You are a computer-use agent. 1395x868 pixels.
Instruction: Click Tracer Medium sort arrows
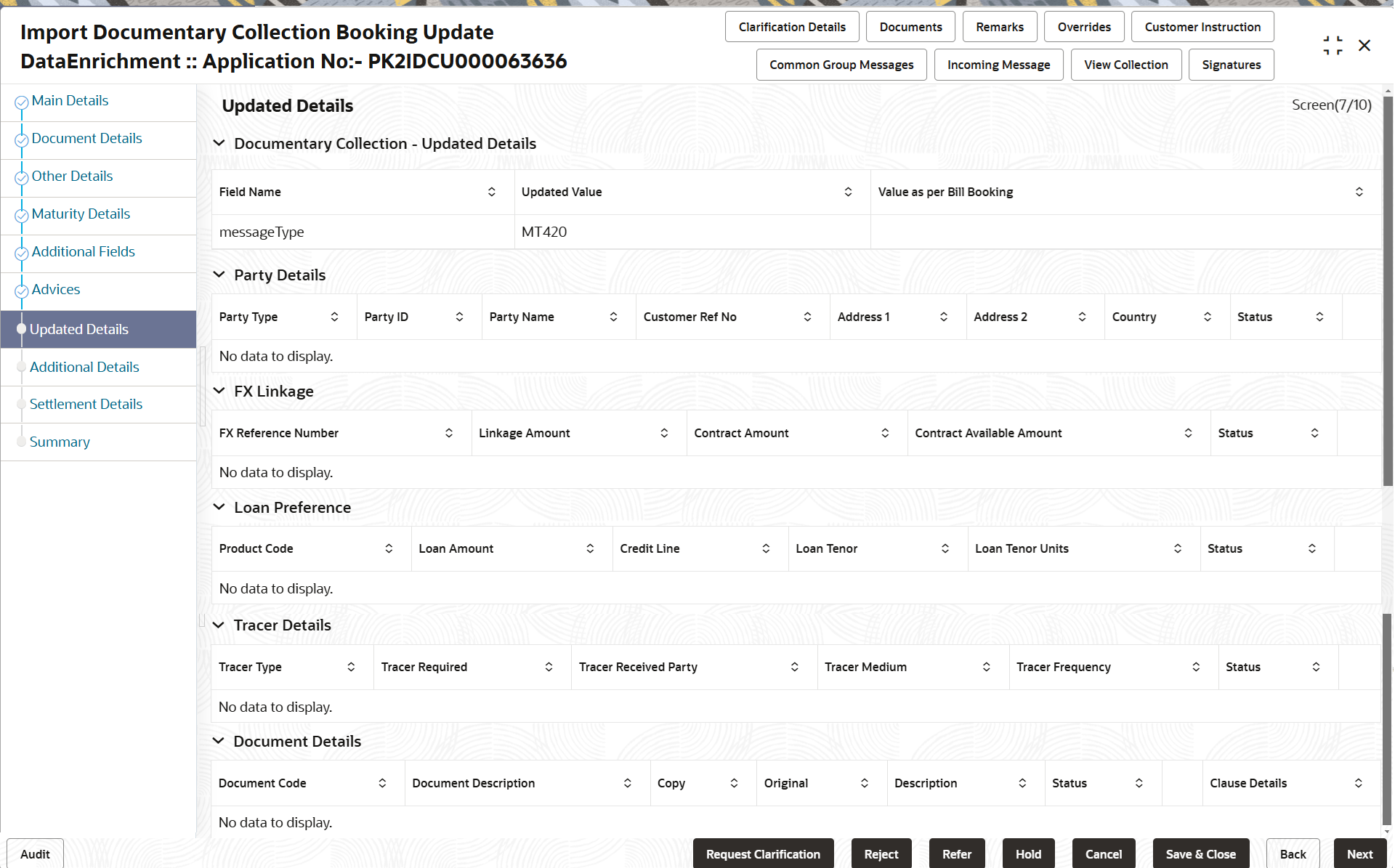pyautogui.click(x=987, y=667)
